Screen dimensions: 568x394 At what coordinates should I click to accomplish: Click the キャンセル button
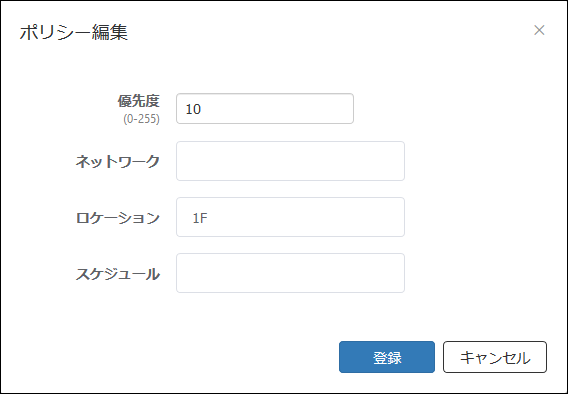pos(495,357)
